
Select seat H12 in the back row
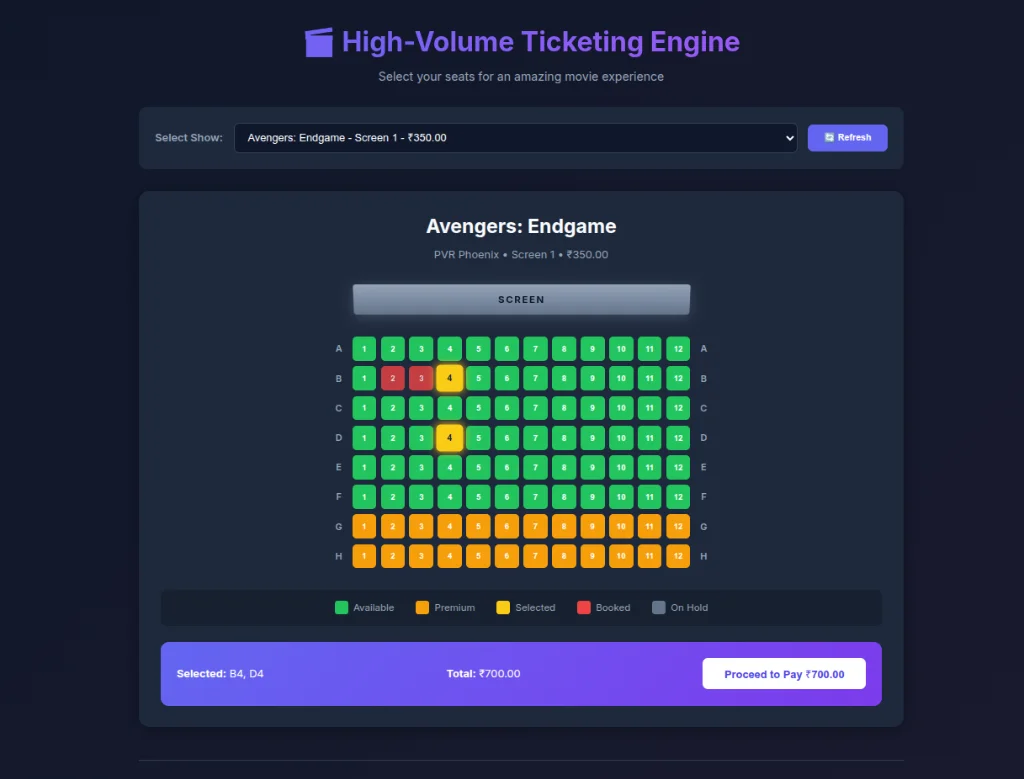(x=678, y=555)
